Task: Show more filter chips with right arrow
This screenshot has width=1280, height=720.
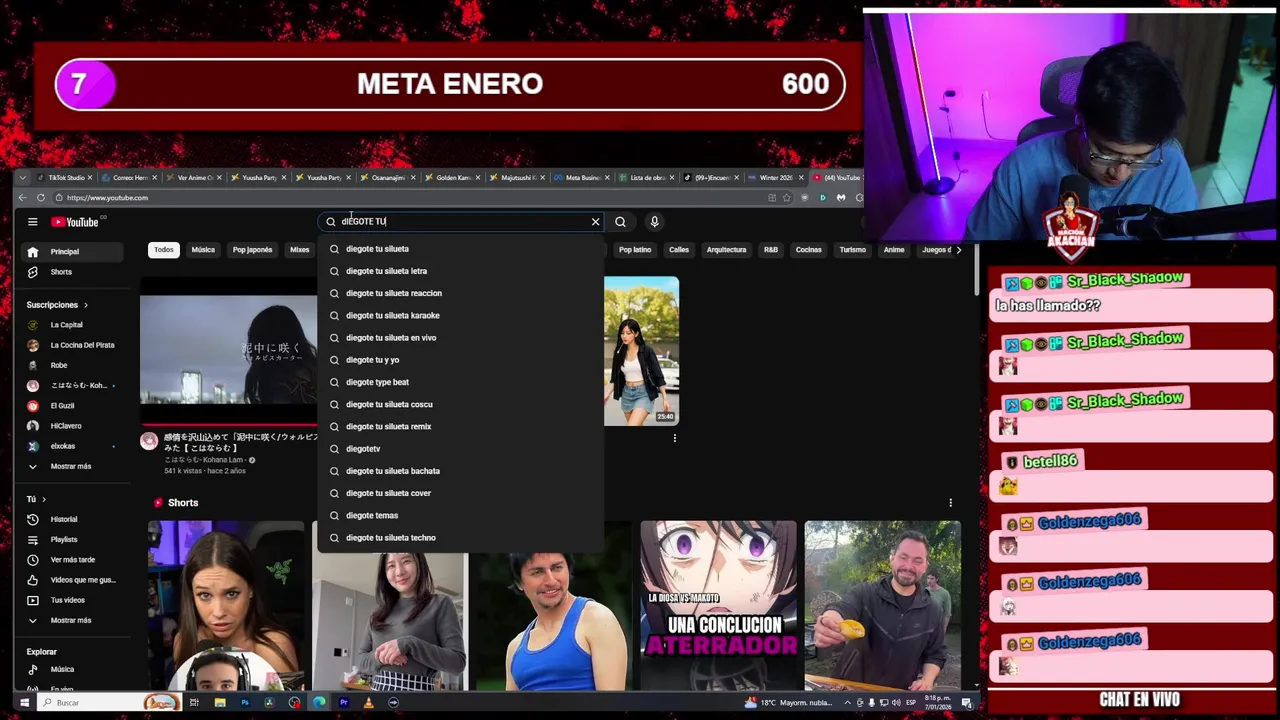Action: point(959,249)
